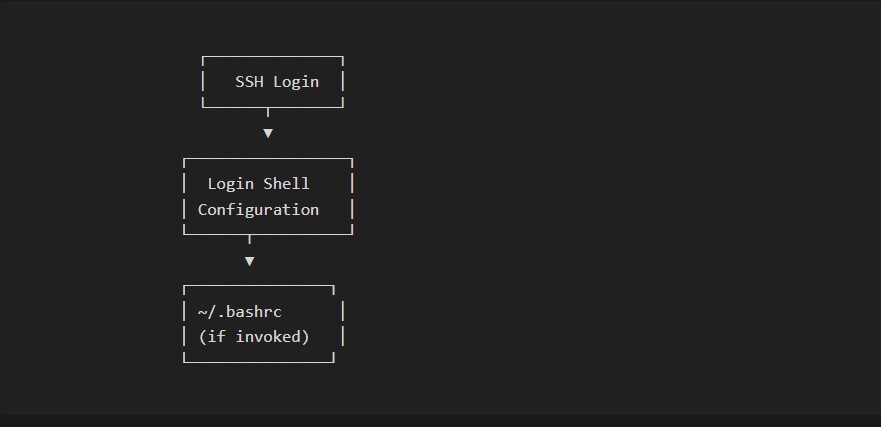The height and width of the screenshot is (427, 881).
Task: Click the right border beside "(if invoked)"
Action: coord(343,337)
